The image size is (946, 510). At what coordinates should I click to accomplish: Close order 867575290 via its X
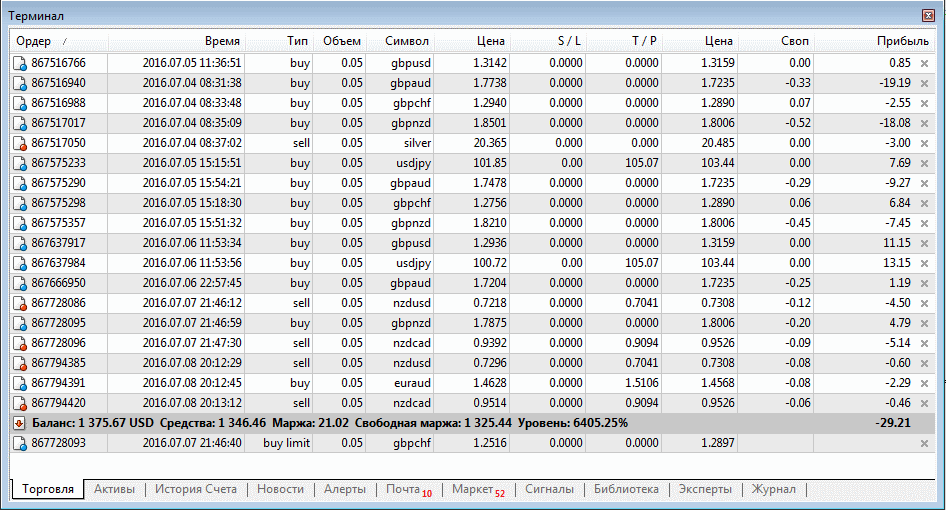click(x=924, y=183)
